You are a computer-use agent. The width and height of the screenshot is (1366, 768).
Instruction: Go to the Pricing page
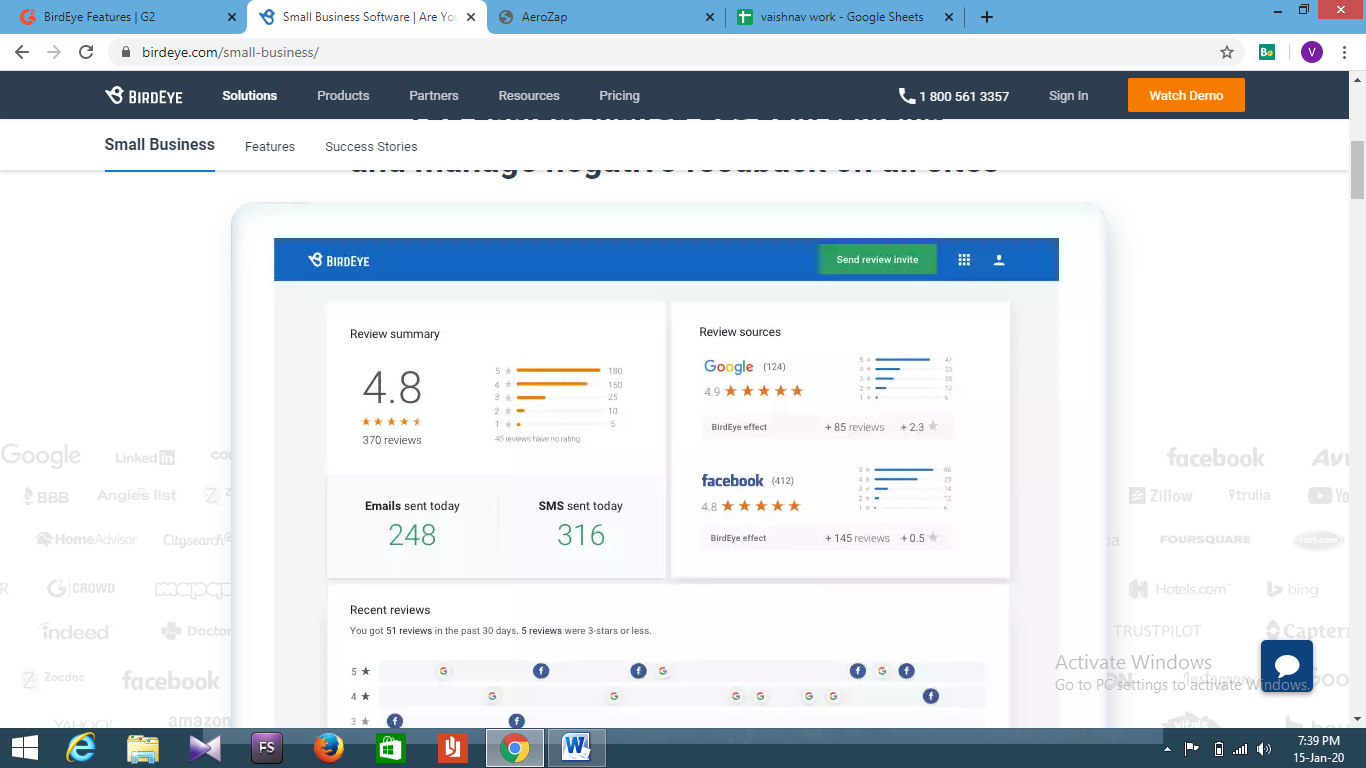[619, 96]
